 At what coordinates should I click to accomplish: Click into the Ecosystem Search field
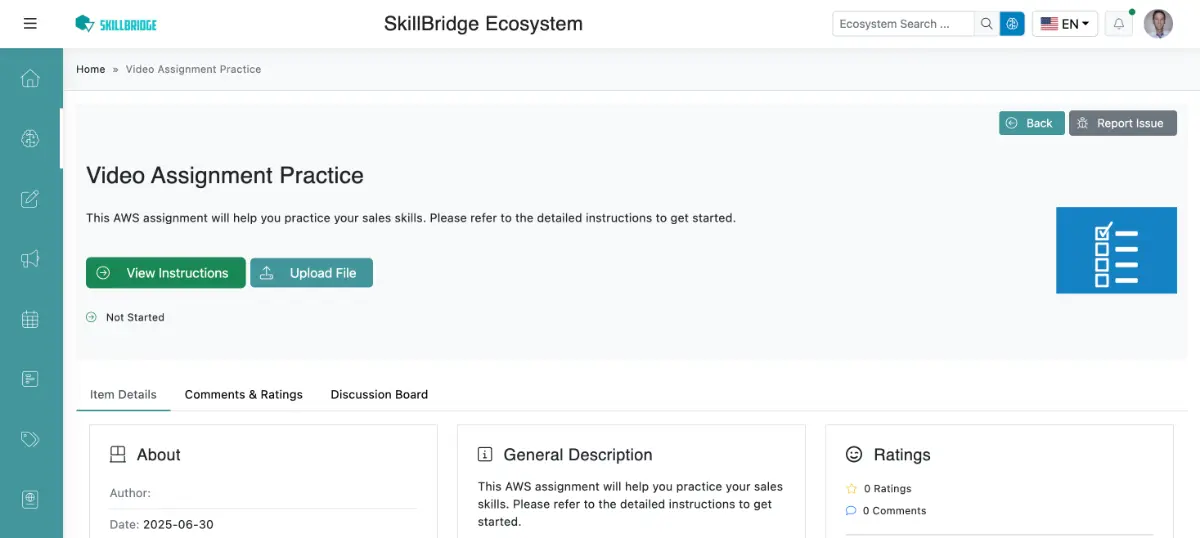[902, 24]
